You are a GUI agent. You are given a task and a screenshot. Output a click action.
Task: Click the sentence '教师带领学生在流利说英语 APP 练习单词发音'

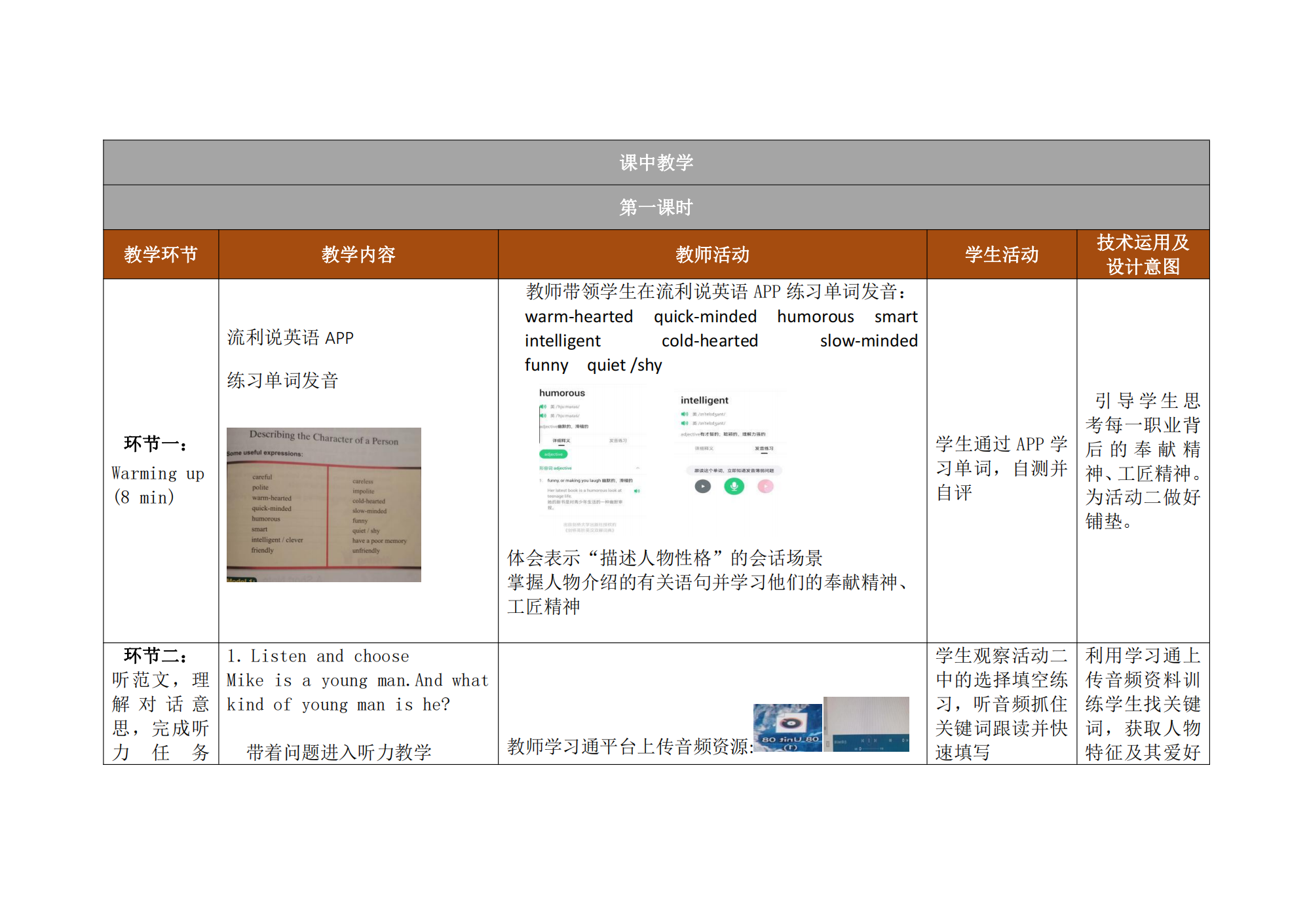point(717,291)
